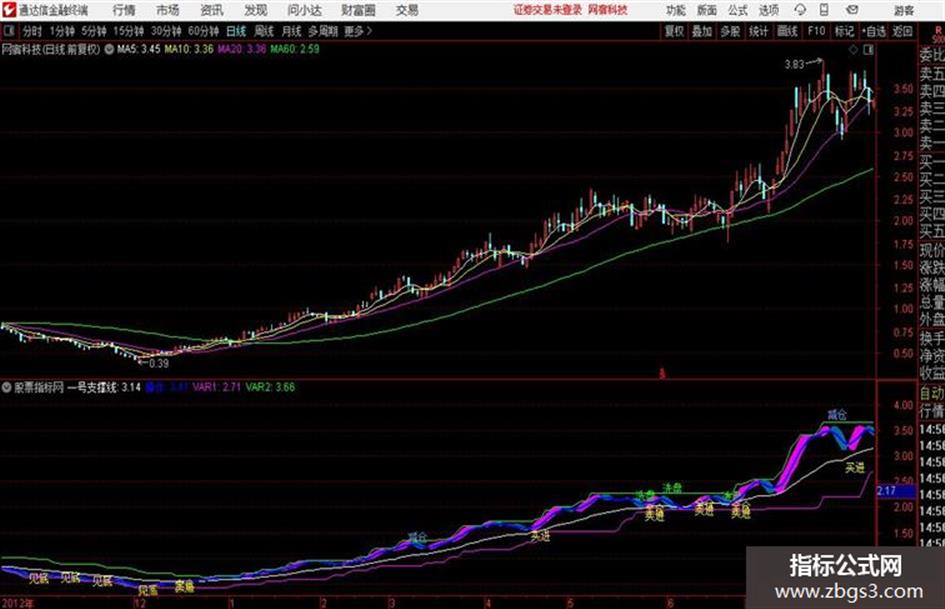The image size is (945, 609).
Task: Switch to 分时 chart period
Action: (33, 31)
